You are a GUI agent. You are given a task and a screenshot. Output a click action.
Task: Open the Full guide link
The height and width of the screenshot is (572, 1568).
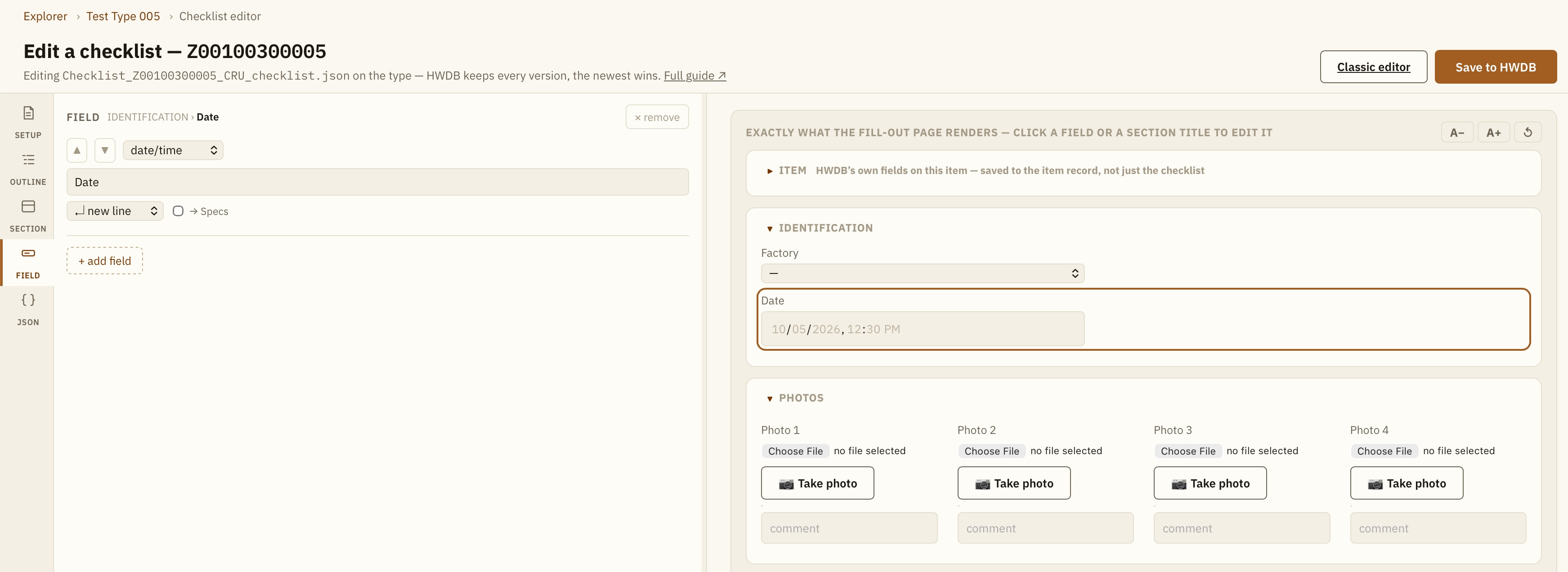(x=694, y=76)
